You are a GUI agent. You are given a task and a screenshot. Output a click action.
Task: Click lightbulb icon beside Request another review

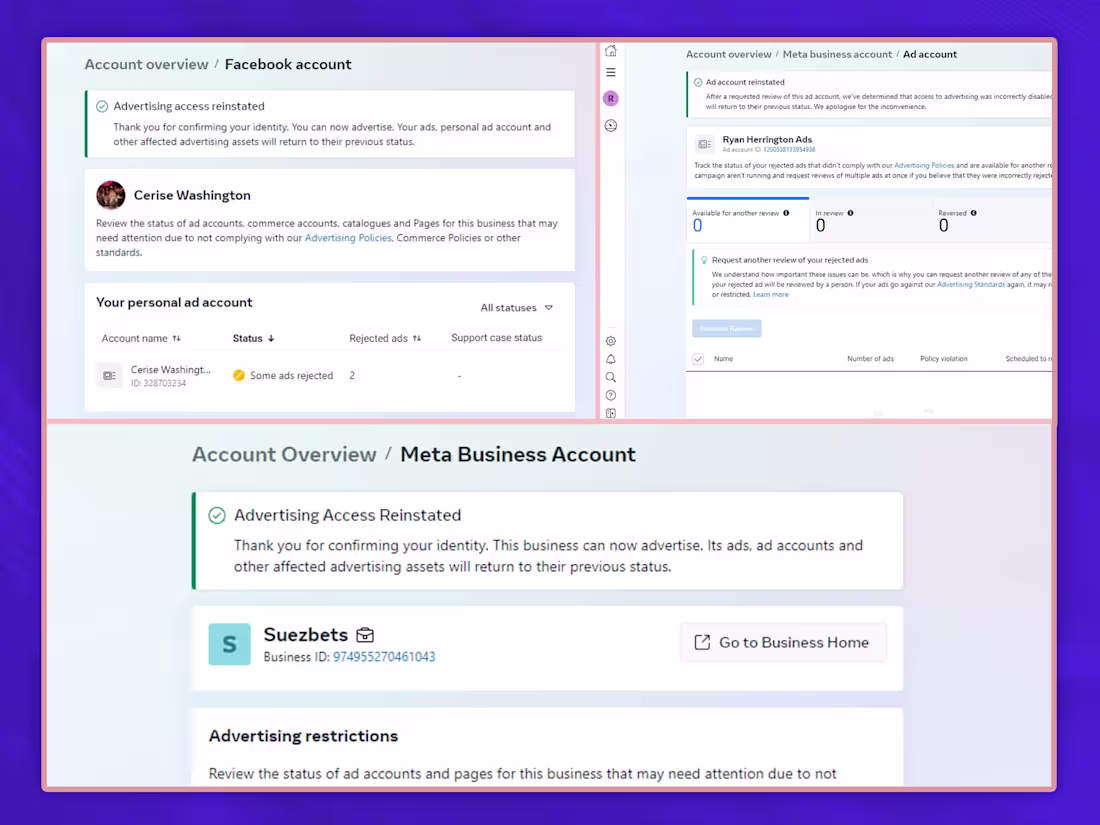pos(704,260)
